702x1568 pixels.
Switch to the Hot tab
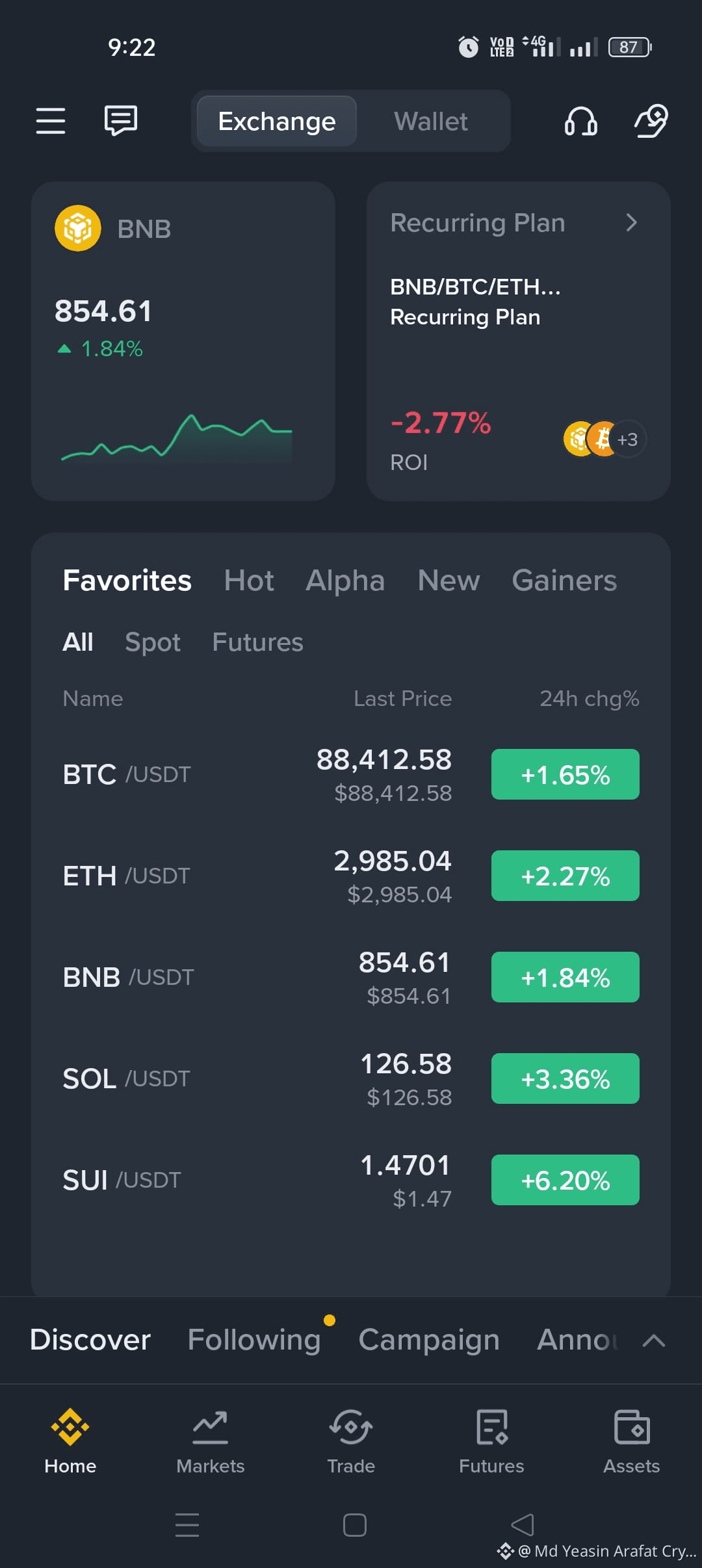(x=249, y=581)
